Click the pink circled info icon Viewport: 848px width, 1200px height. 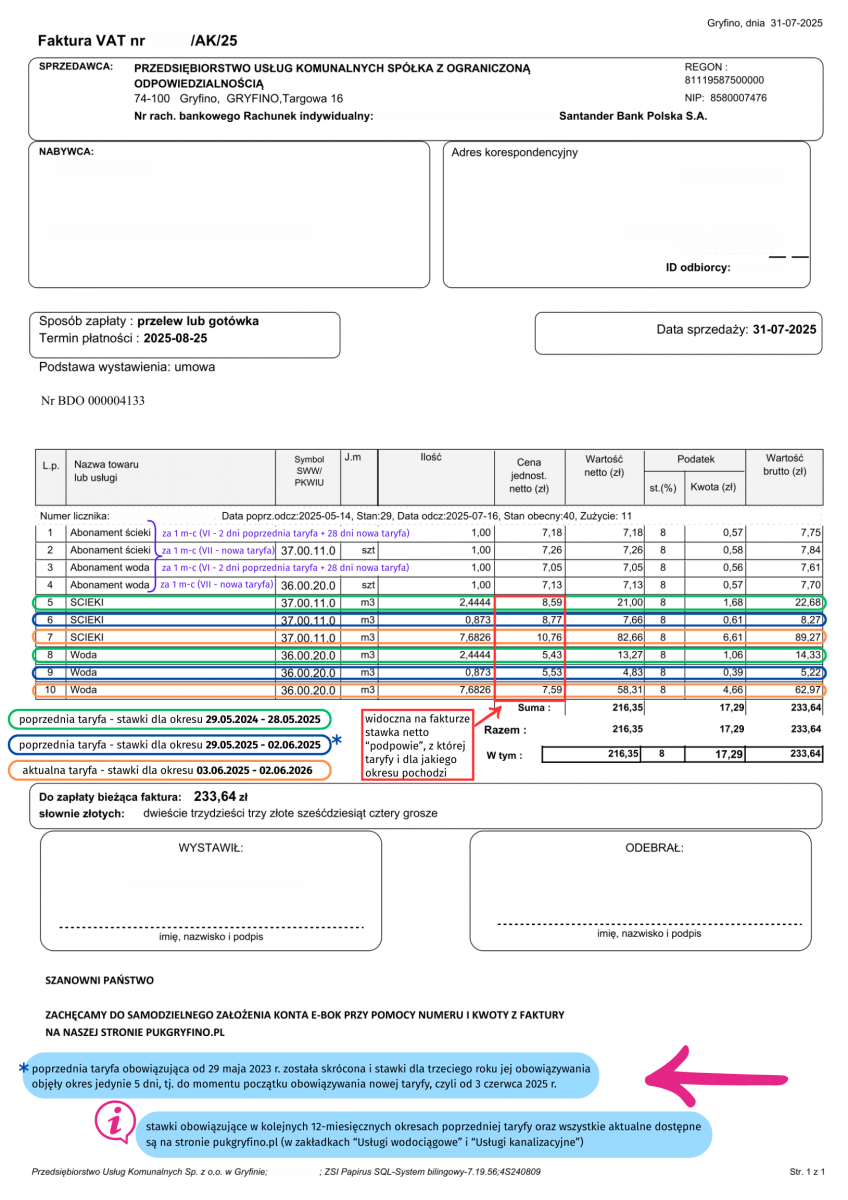pos(115,1123)
